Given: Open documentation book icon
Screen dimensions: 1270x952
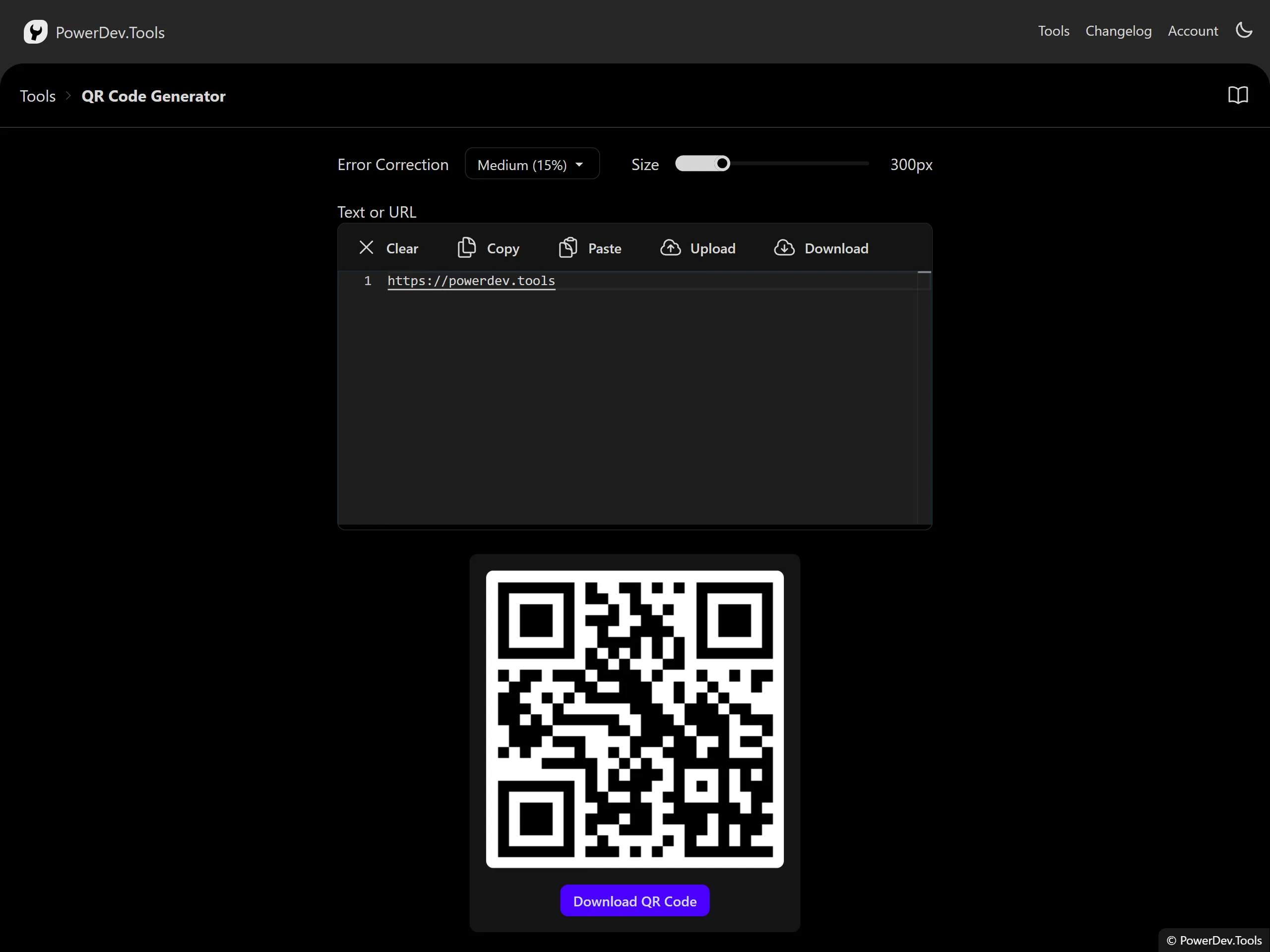Looking at the screenshot, I should (1238, 95).
